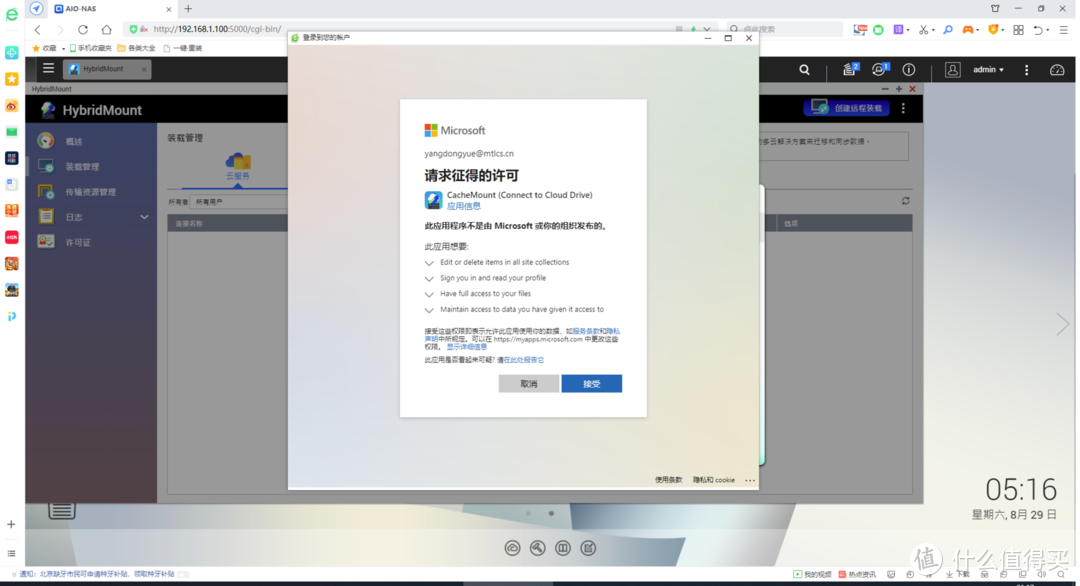1080x586 pixels.
Task: Select 传输资源管理 in sidebar
Action: coord(90,192)
